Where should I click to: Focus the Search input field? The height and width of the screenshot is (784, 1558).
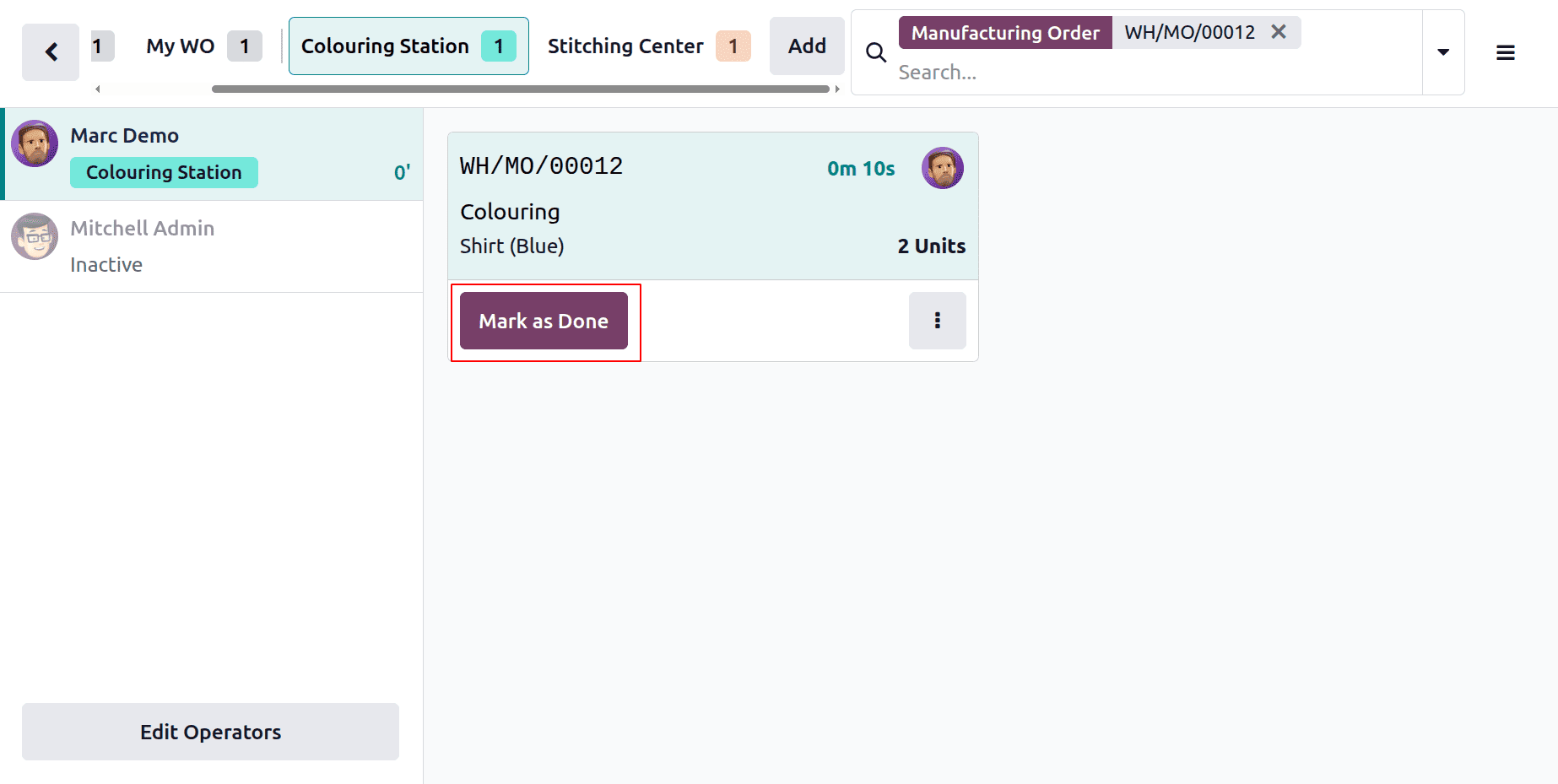[x=1156, y=73]
